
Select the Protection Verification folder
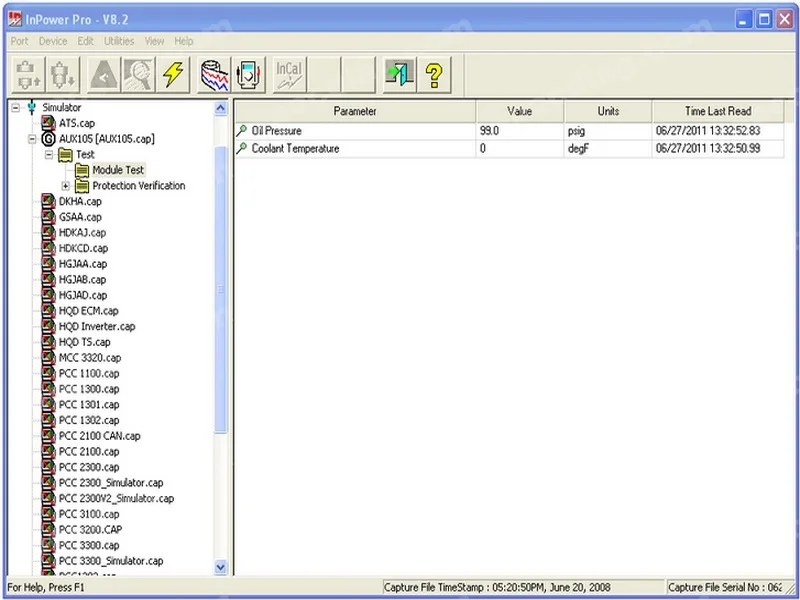pos(139,186)
